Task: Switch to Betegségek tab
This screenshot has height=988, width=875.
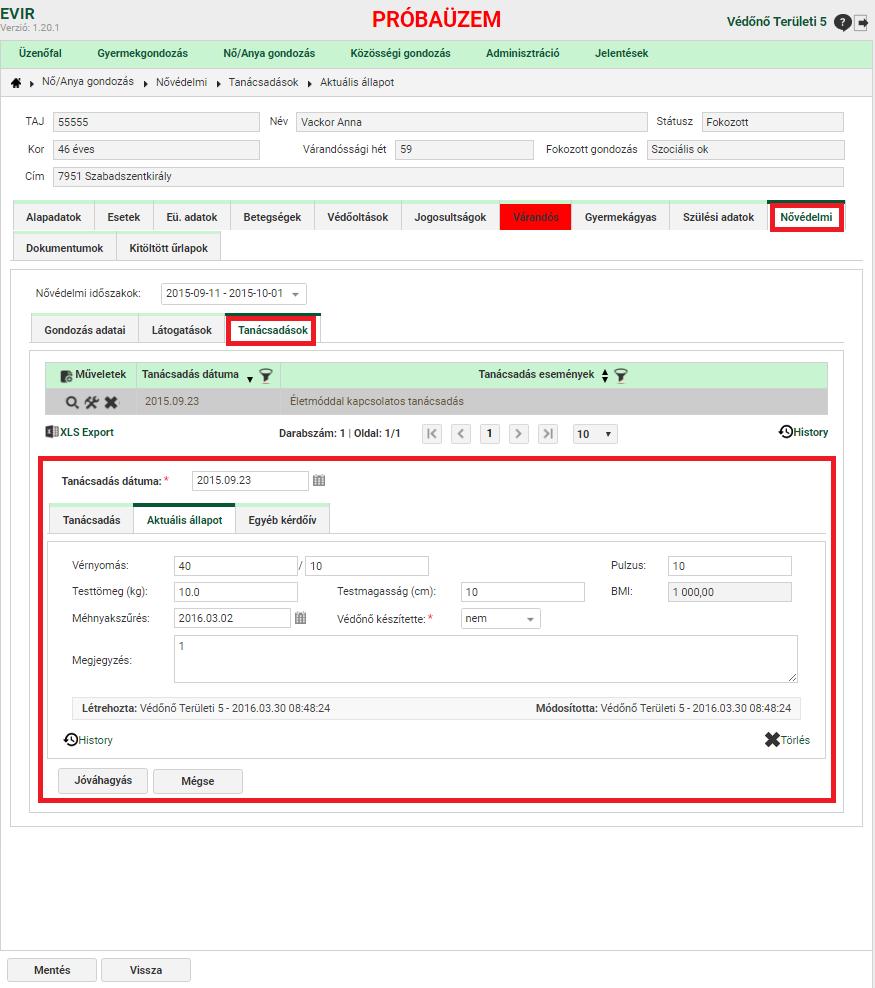Action: point(272,217)
